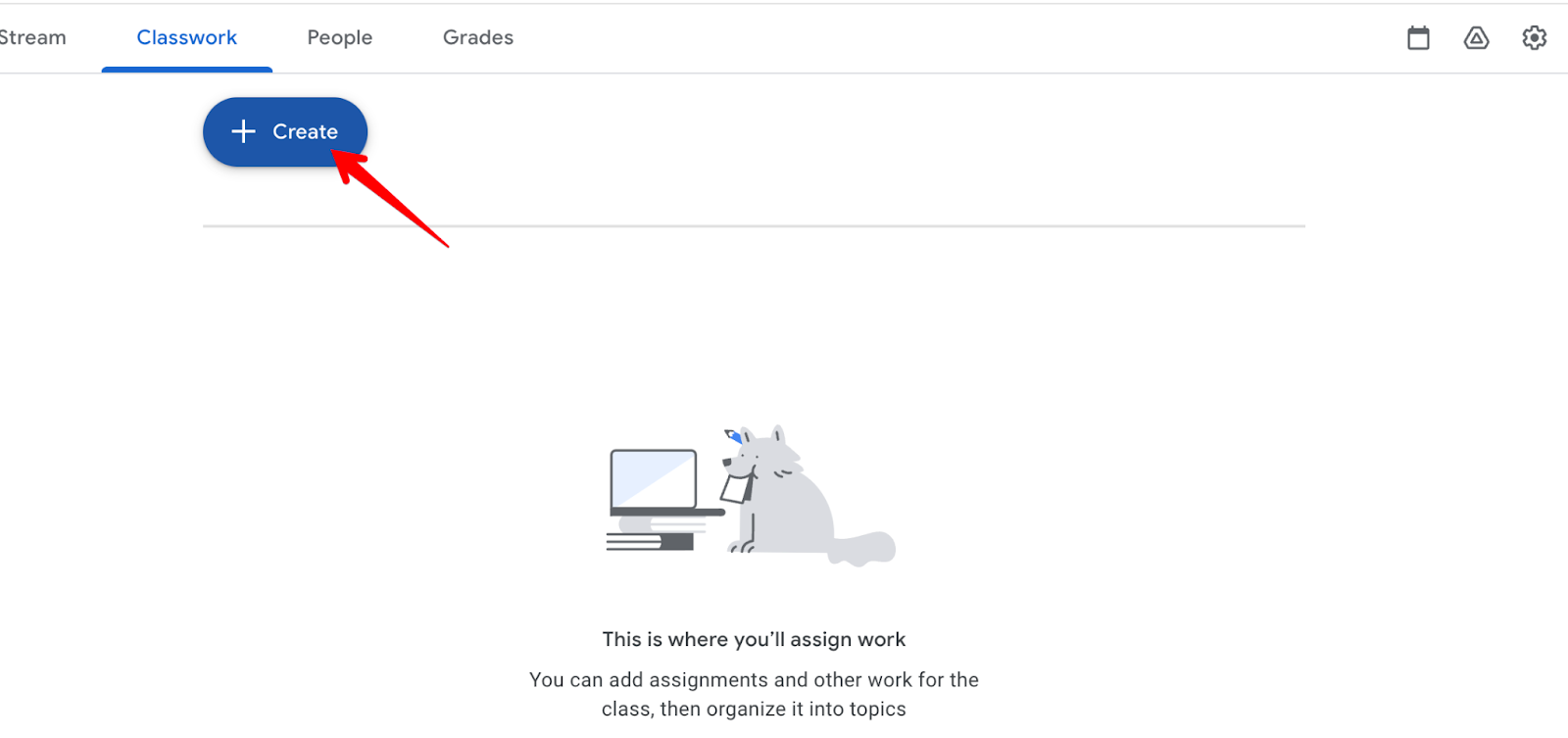Image resolution: width=1568 pixels, height=738 pixels.
Task: Click the paper in the dog's mouth
Action: pyautogui.click(x=736, y=487)
